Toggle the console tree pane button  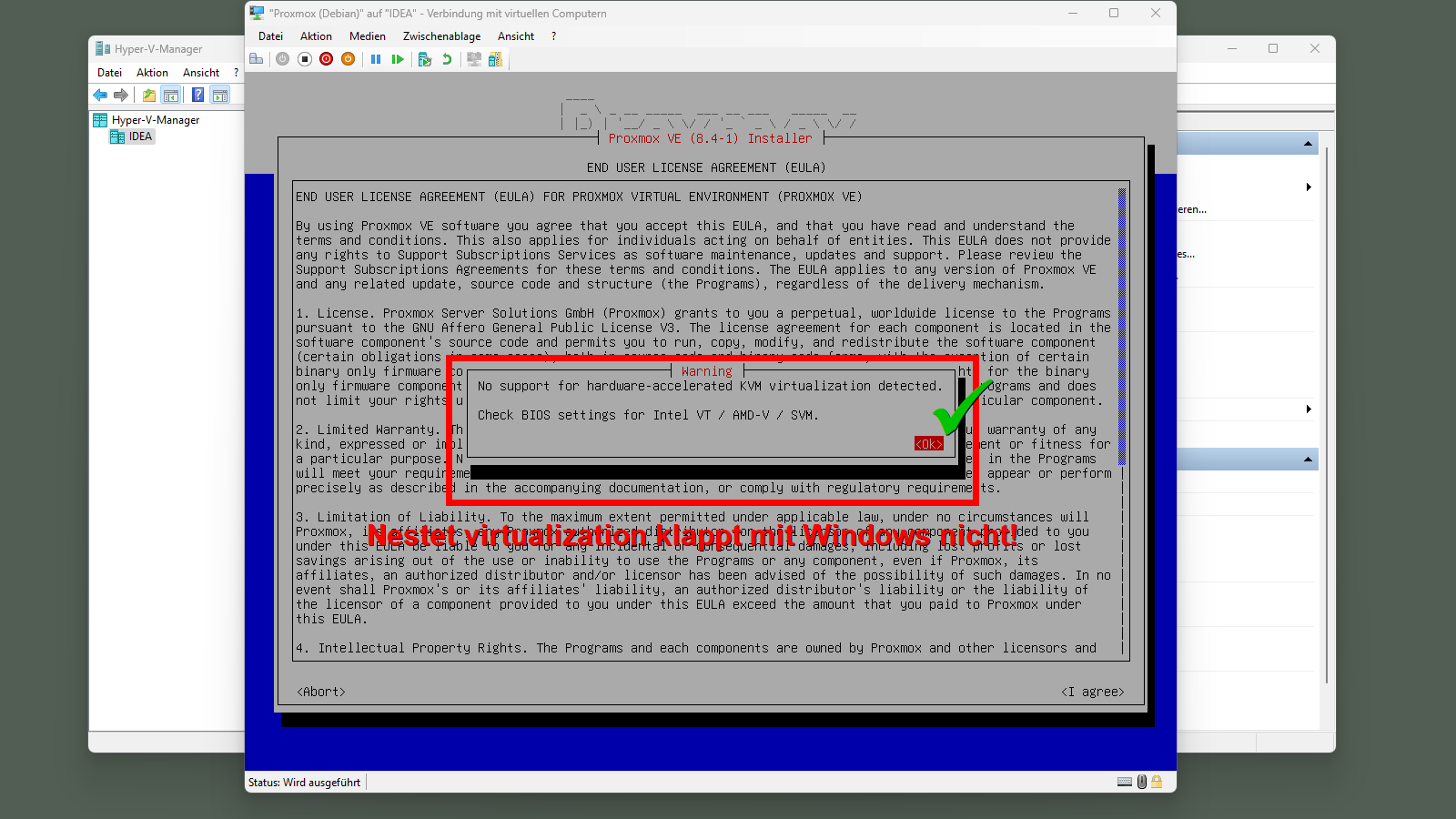coord(170,95)
